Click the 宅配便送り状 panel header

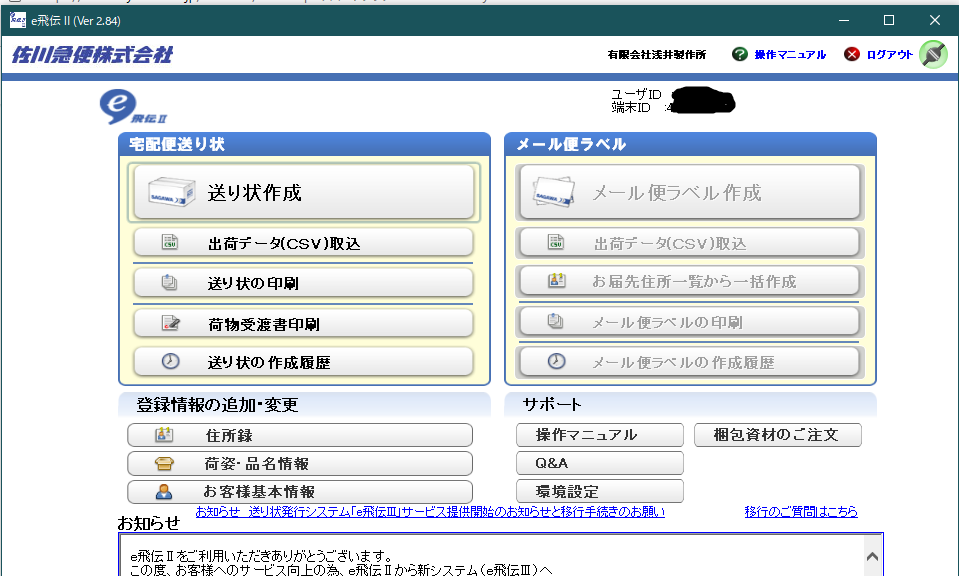[x=305, y=144]
